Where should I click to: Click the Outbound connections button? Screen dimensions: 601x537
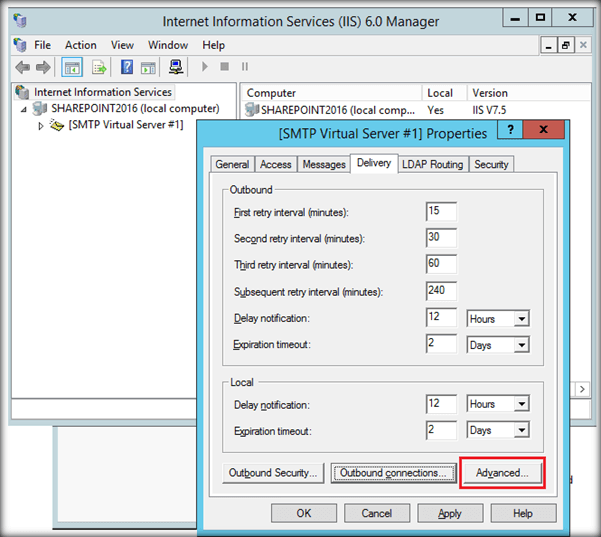(393, 473)
